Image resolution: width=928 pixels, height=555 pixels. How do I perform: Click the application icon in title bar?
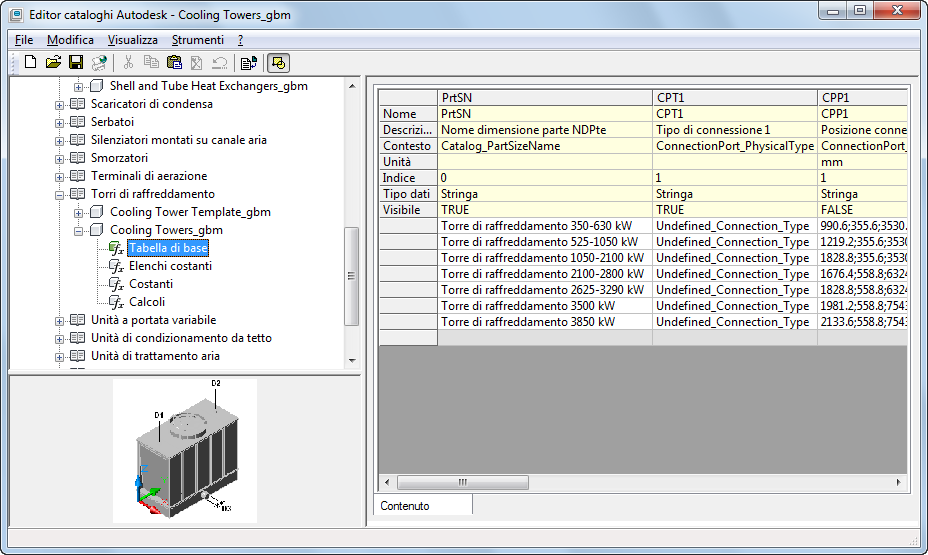[16, 15]
